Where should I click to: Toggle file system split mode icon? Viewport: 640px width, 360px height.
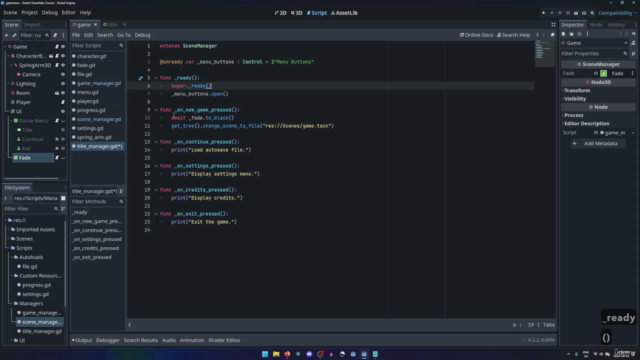click(x=63, y=198)
